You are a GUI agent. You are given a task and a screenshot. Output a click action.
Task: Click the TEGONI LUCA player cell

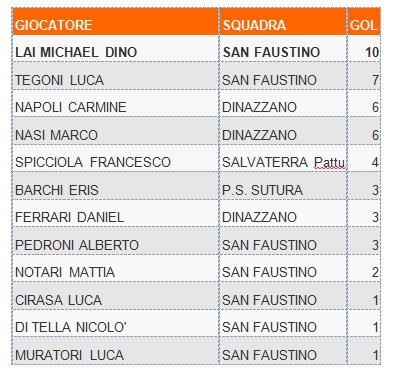pos(116,76)
